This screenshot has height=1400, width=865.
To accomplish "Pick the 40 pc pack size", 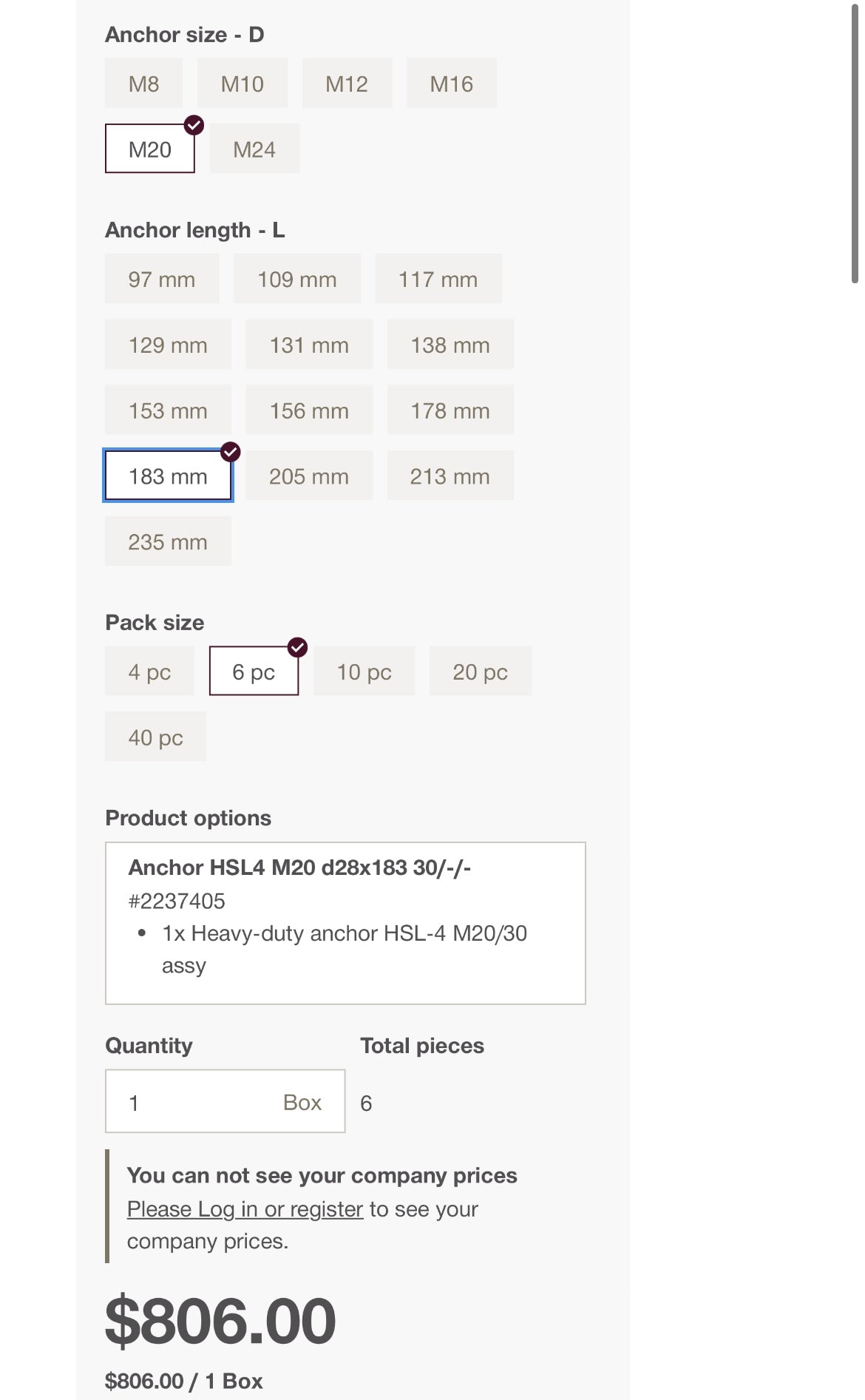I will [155, 737].
